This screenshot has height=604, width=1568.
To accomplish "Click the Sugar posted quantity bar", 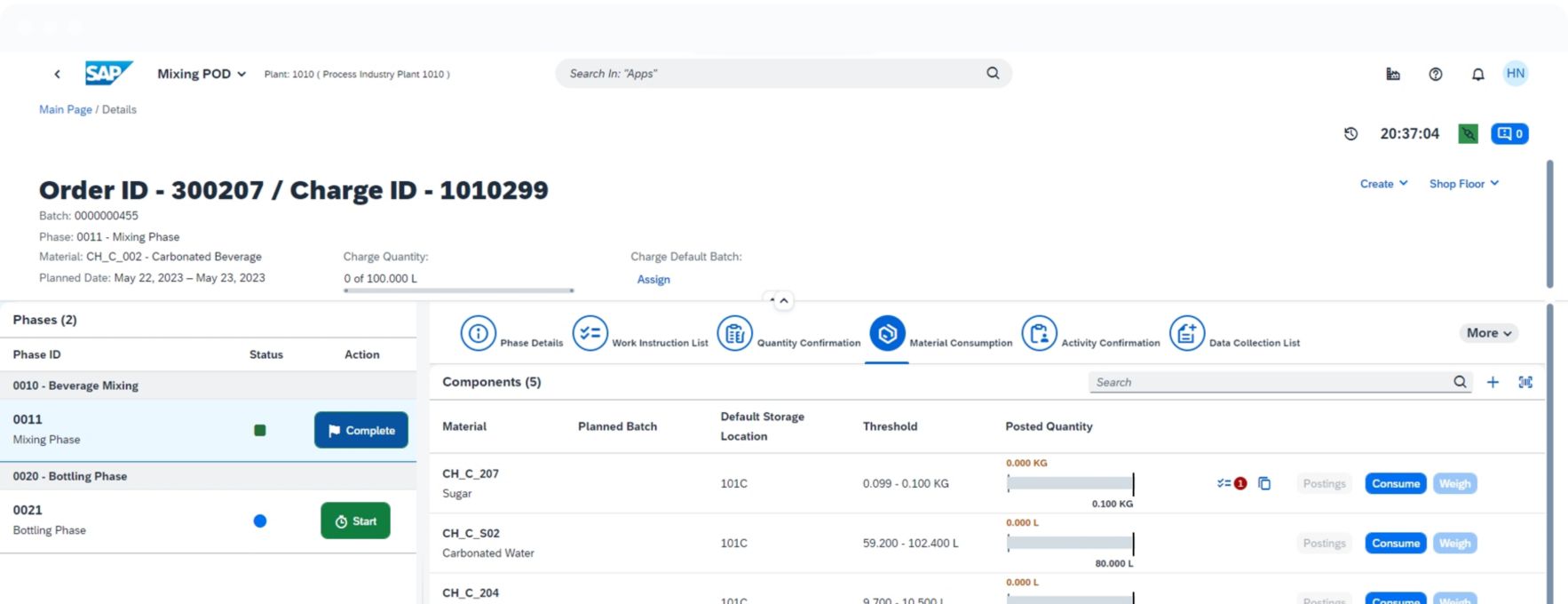I will tap(1070, 484).
